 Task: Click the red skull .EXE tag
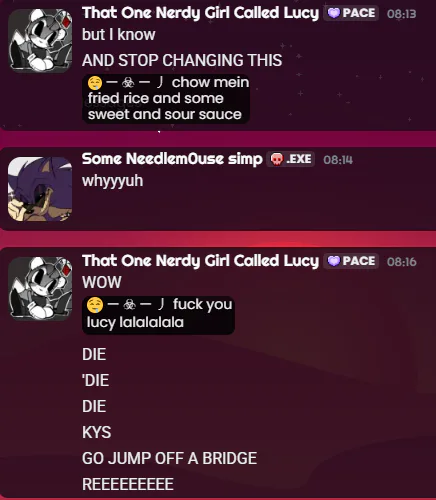point(290,159)
